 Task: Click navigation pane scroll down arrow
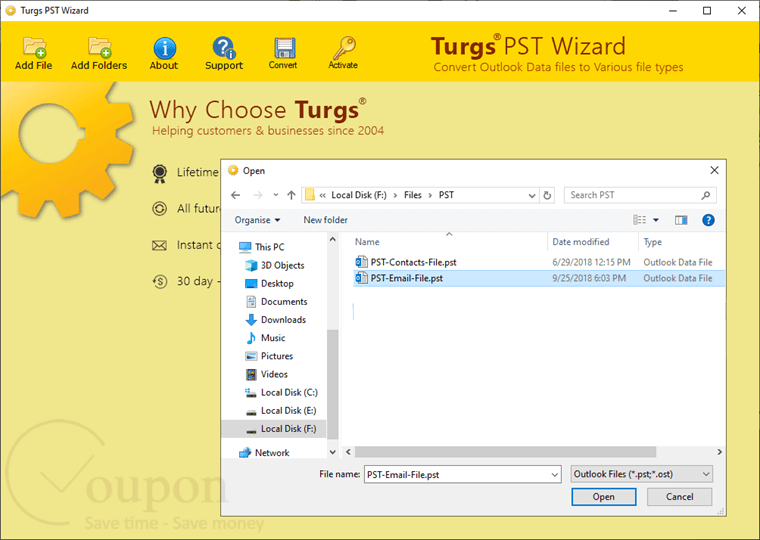[x=332, y=452]
